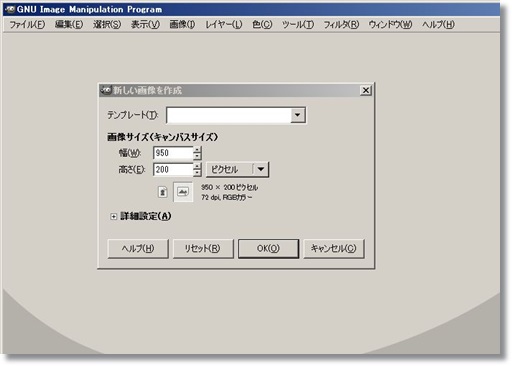Open the 選択(S) menu
The height and width of the screenshot is (366, 512).
[x=107, y=24]
